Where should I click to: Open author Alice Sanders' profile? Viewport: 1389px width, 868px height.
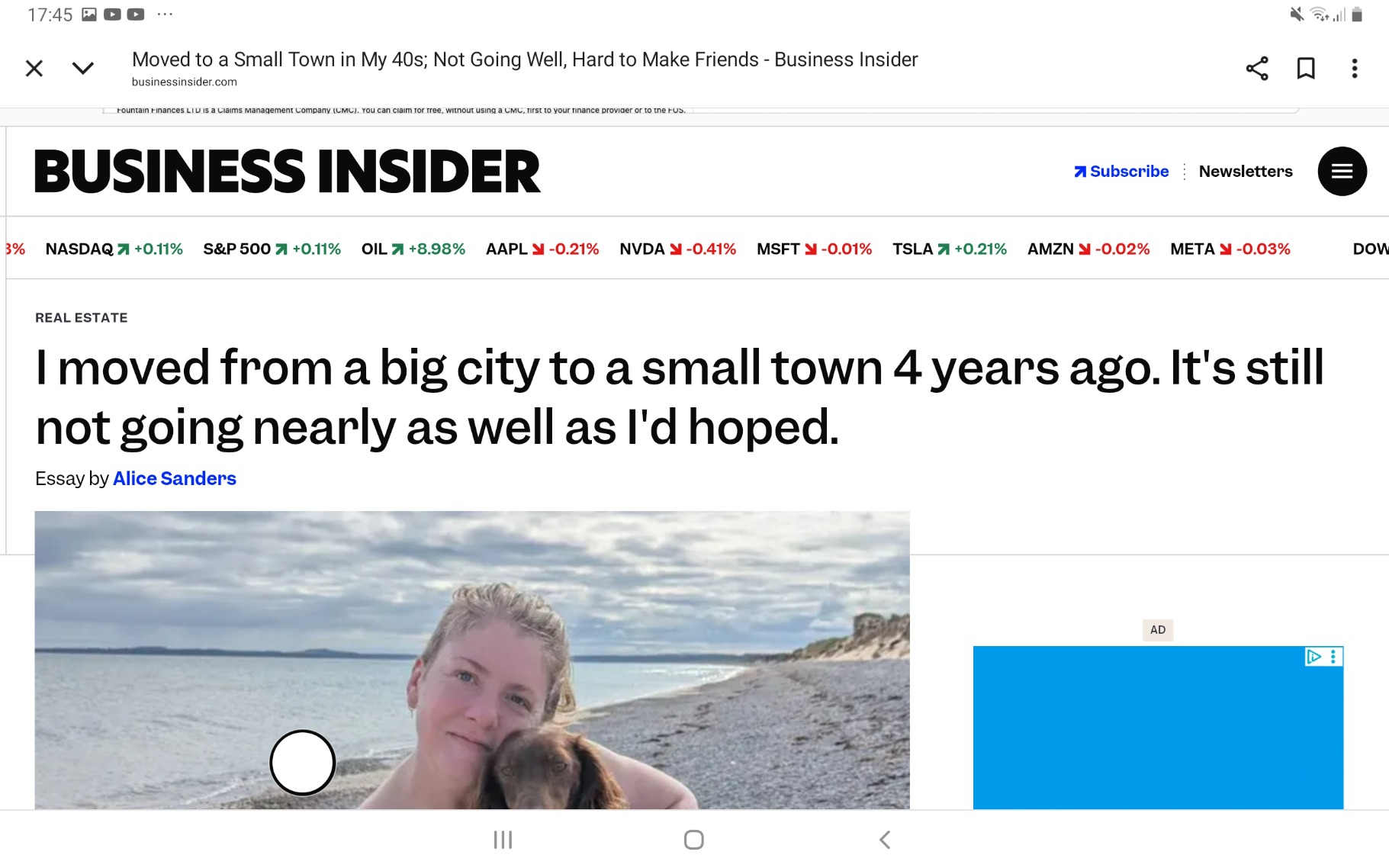(175, 479)
